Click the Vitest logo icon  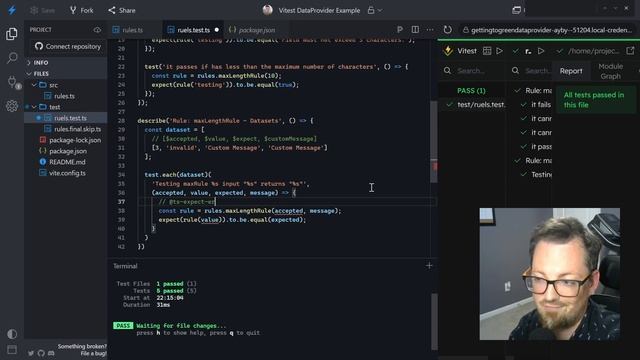point(448,51)
